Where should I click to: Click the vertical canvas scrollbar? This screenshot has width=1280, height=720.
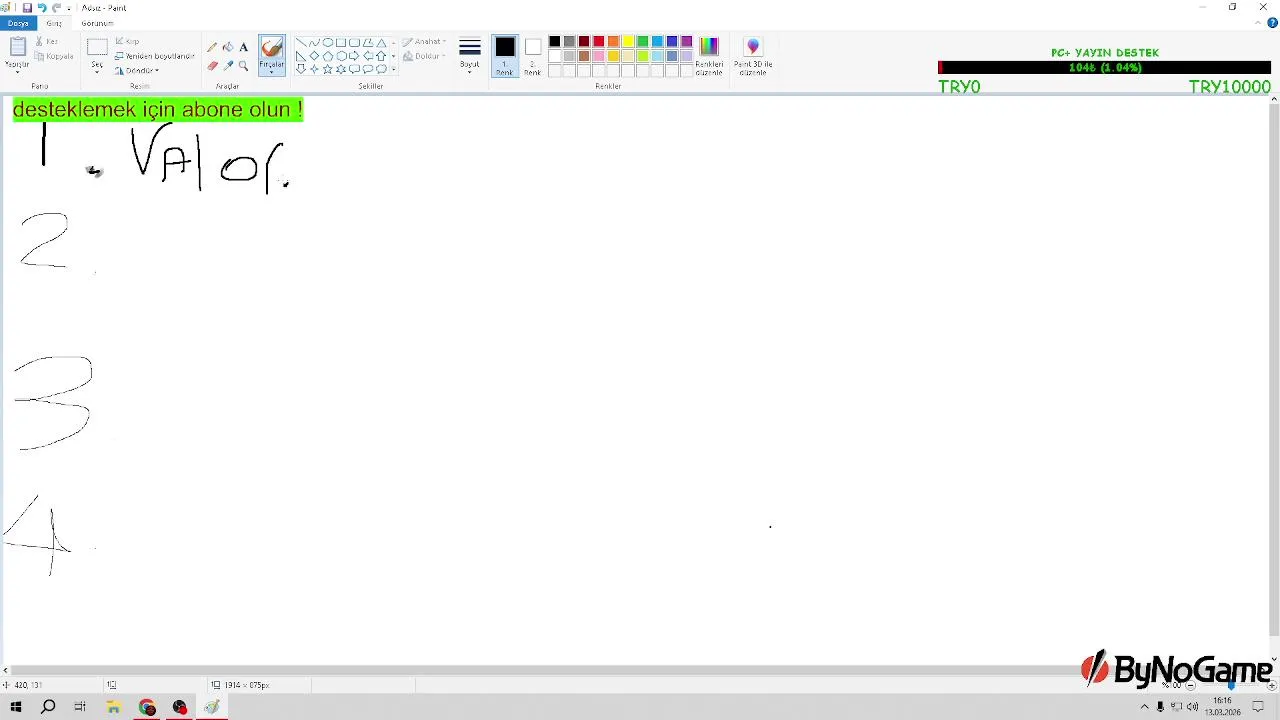pyautogui.click(x=1273, y=370)
